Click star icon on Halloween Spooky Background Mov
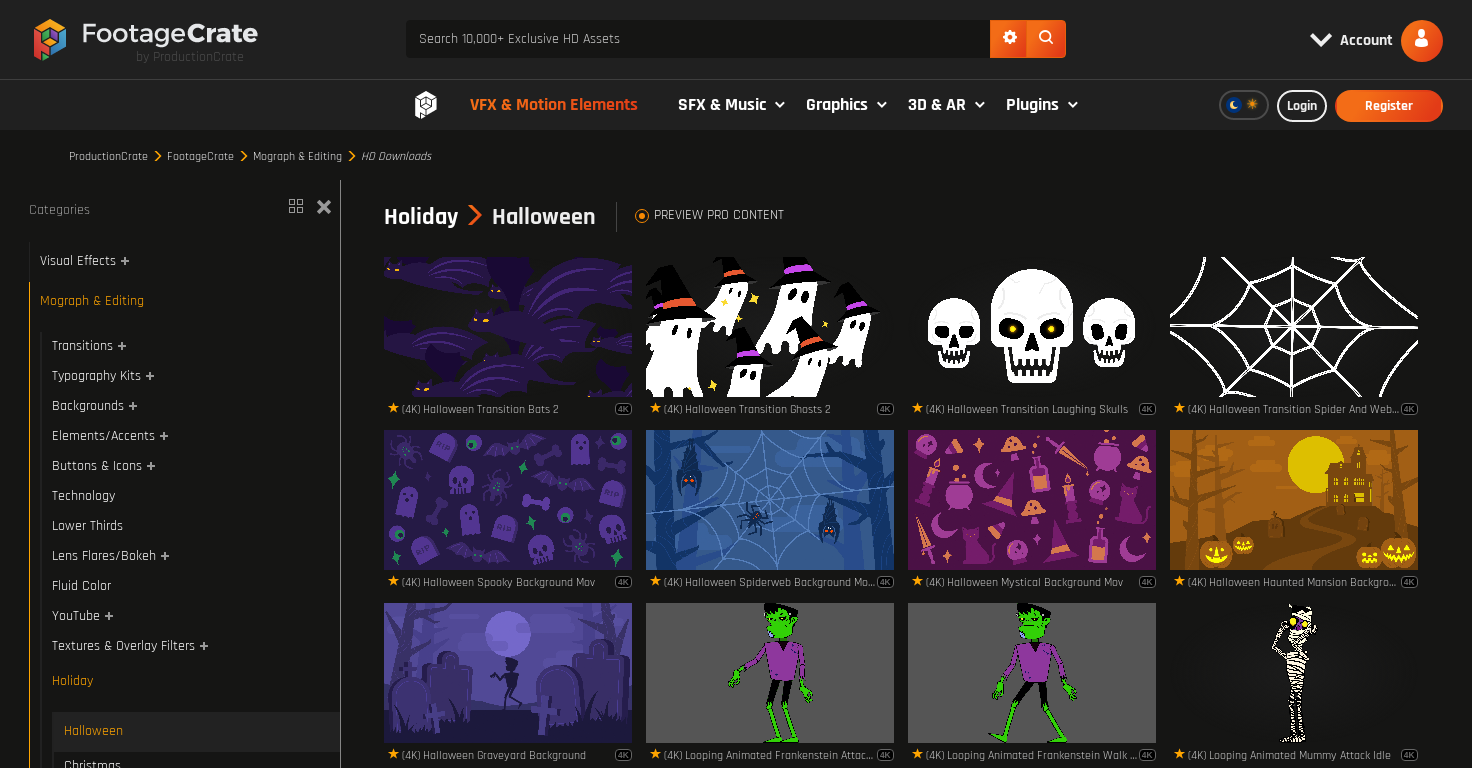The height and width of the screenshot is (768, 1472). (393, 581)
